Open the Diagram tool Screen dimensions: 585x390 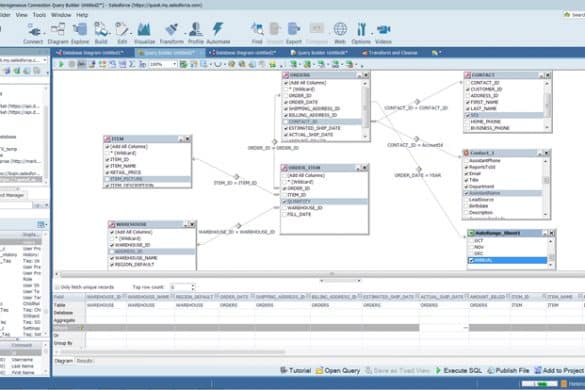pyautogui.click(x=58, y=34)
